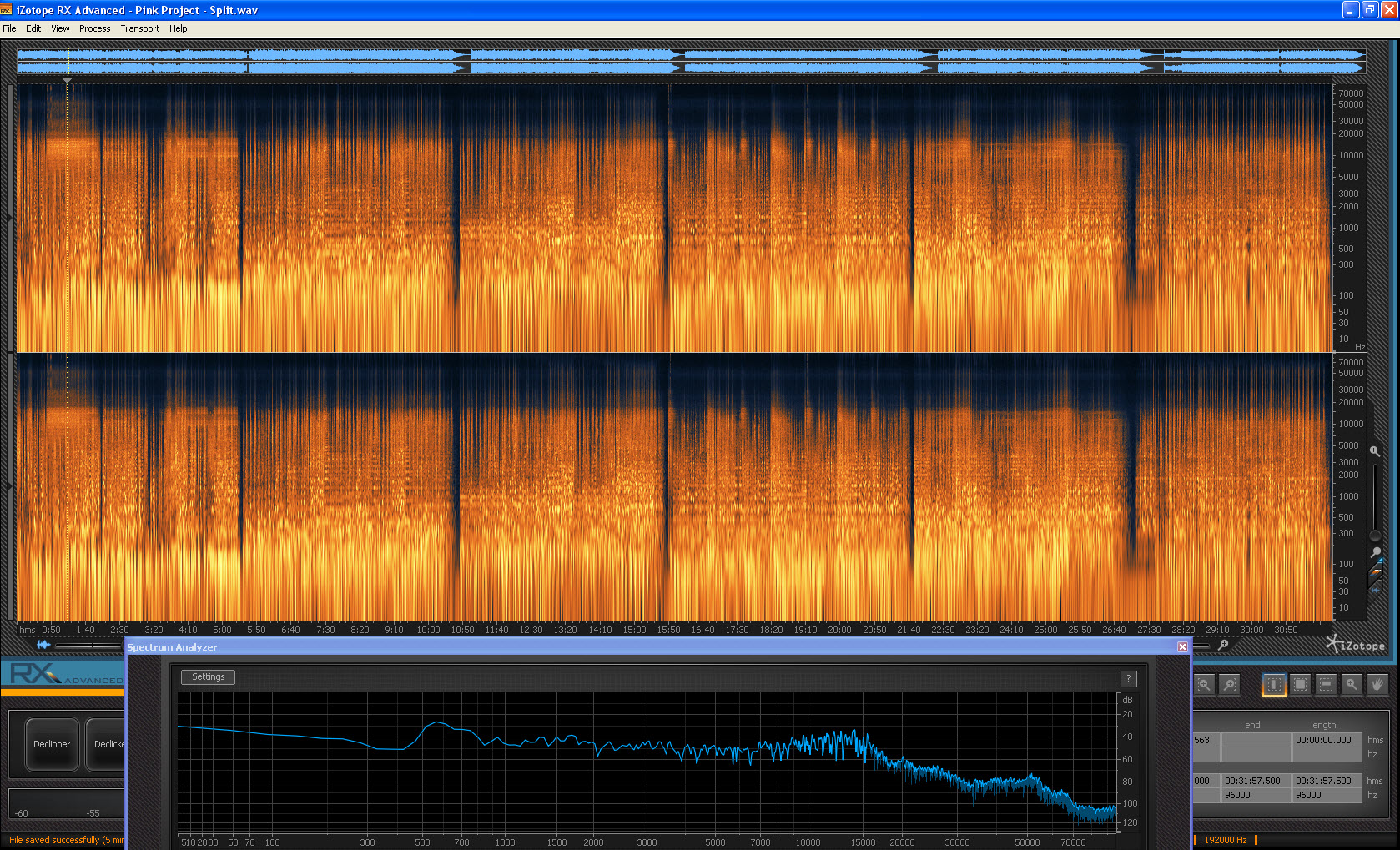1400x850 pixels.
Task: Click the Spectrum Analyzer help question button
Action: point(1128,678)
